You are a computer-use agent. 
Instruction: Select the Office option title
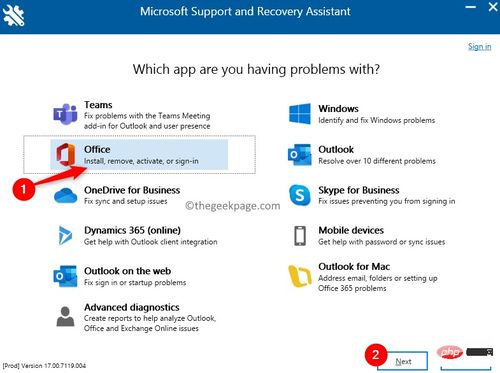(97, 149)
